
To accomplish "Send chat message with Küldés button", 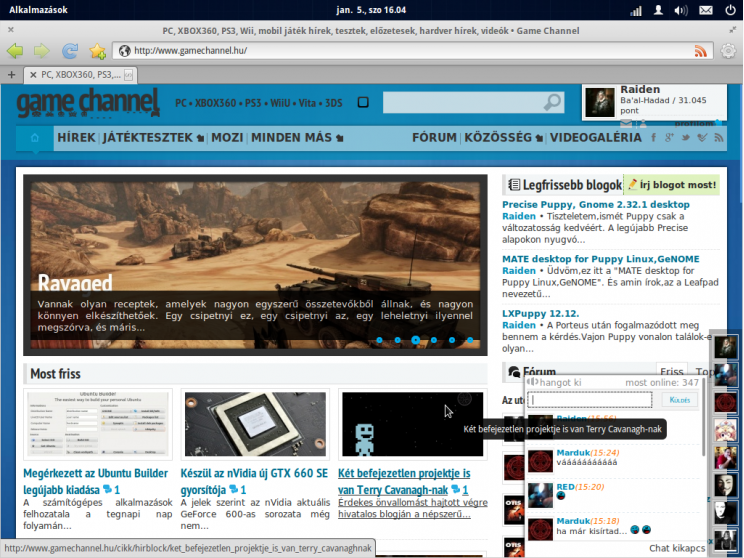I will (x=679, y=400).
